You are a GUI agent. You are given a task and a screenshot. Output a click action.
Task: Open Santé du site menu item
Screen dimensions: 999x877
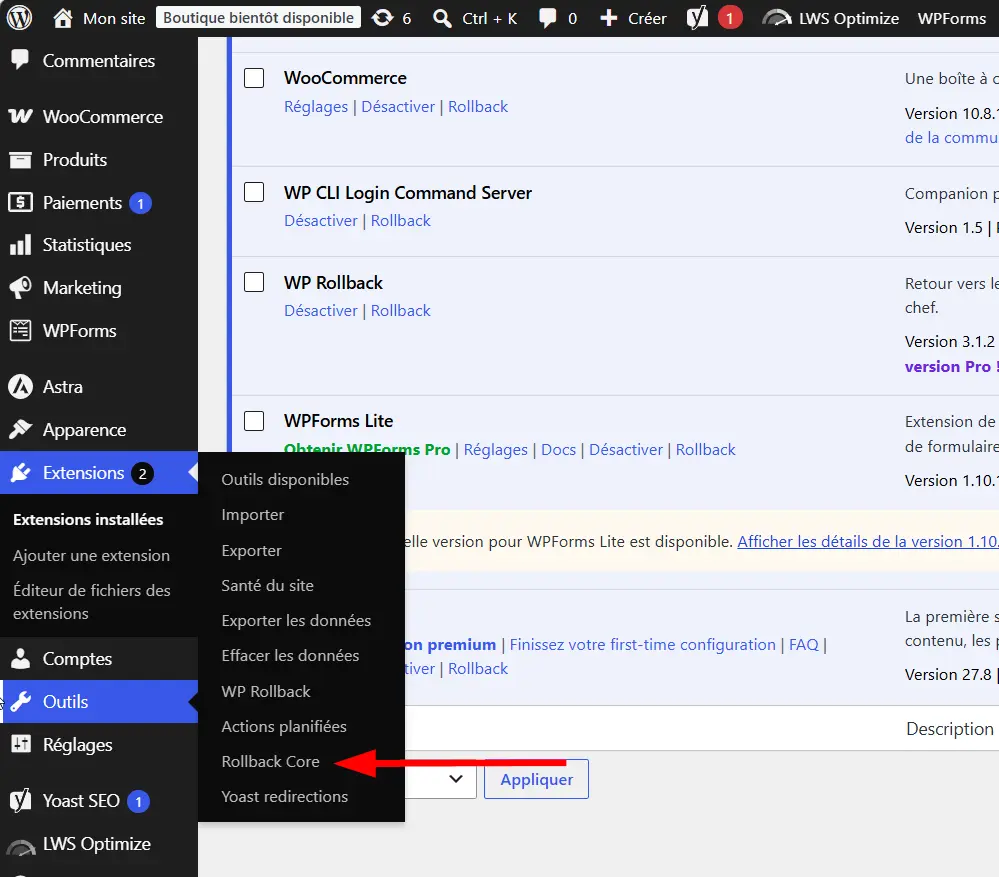(x=267, y=585)
